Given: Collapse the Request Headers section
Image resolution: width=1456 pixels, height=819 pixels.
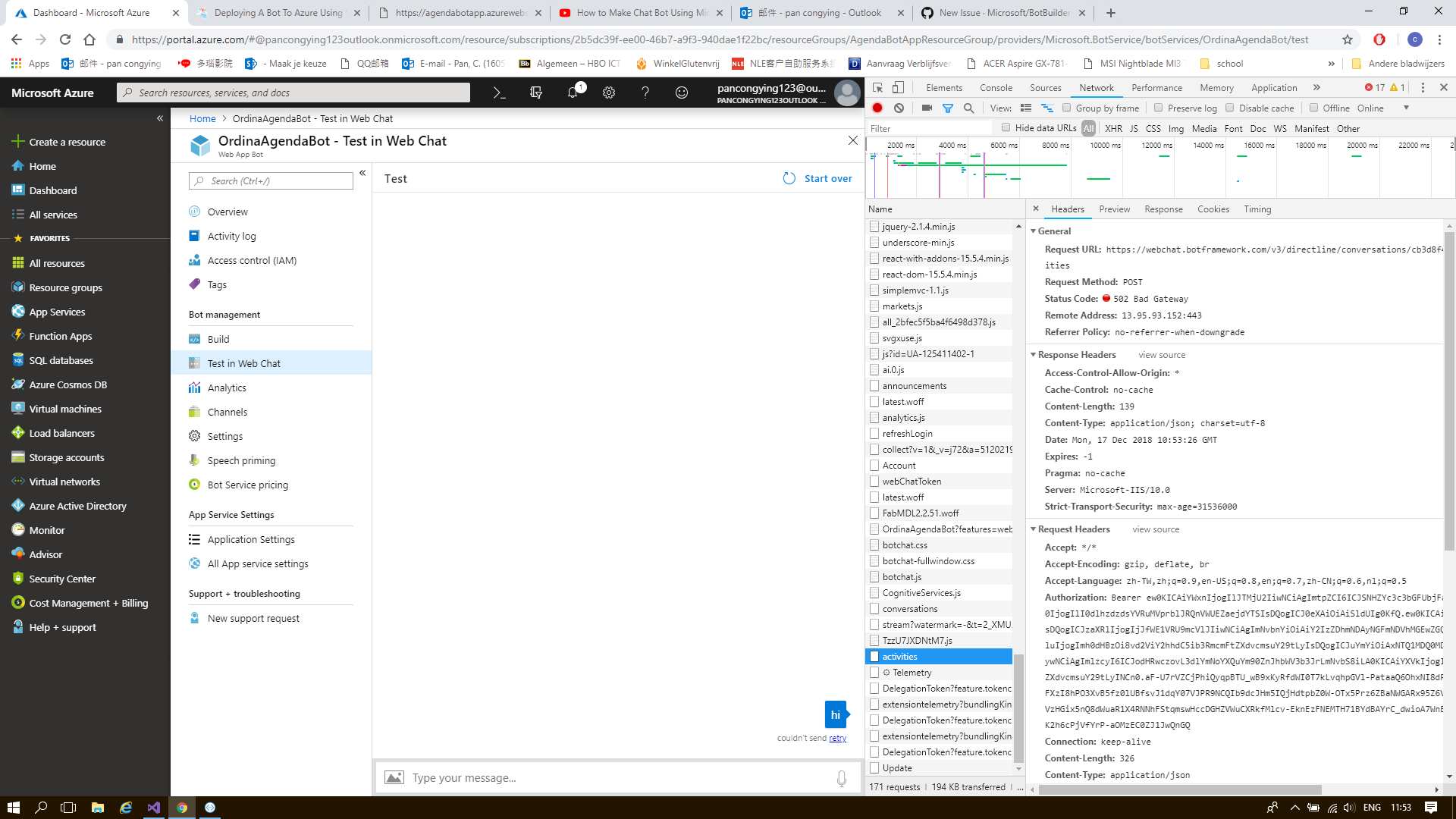Looking at the screenshot, I should click(x=1033, y=529).
